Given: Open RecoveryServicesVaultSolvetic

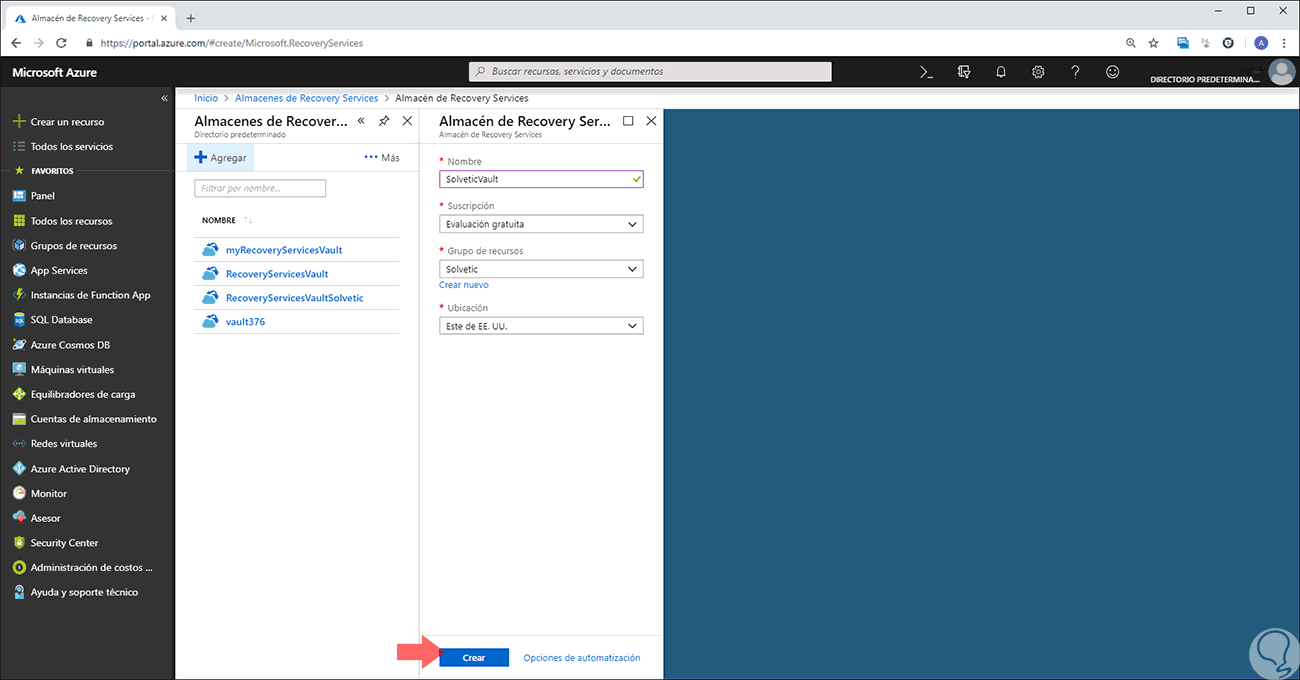Looking at the screenshot, I should 295,298.
